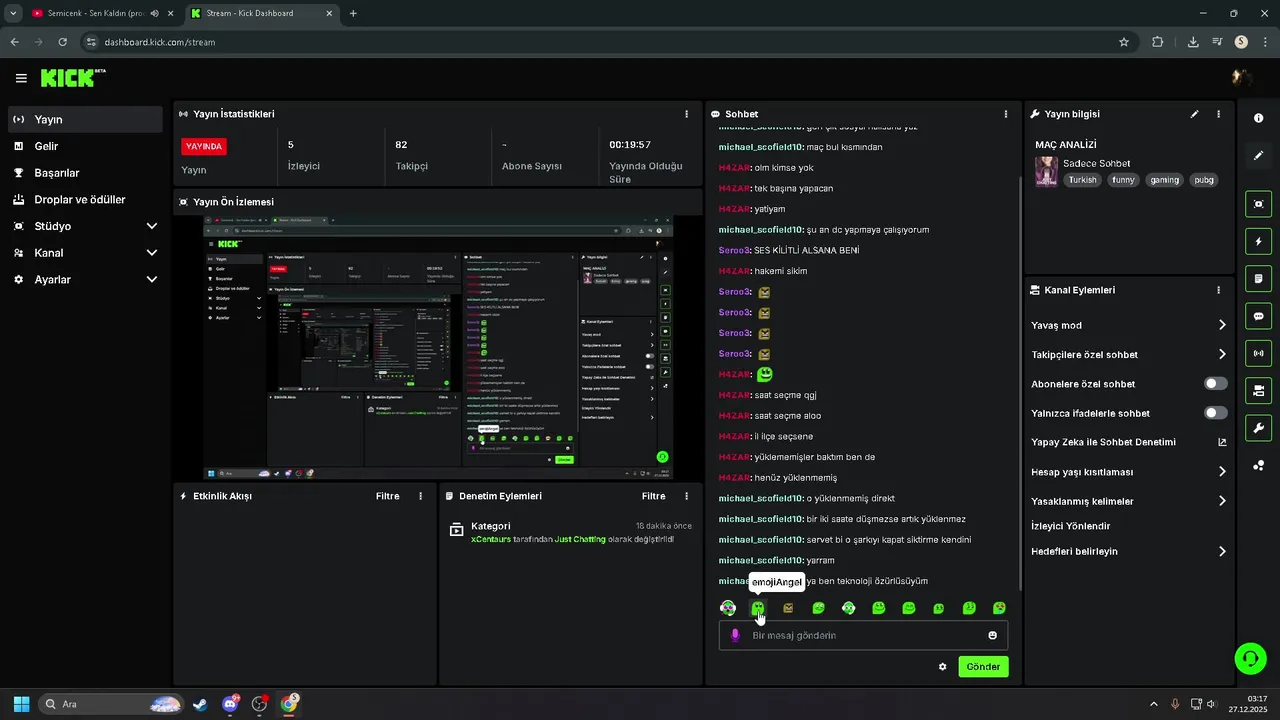1280x720 pixels.
Task: Click the pencil icon in right rail
Action: pos(1258,155)
